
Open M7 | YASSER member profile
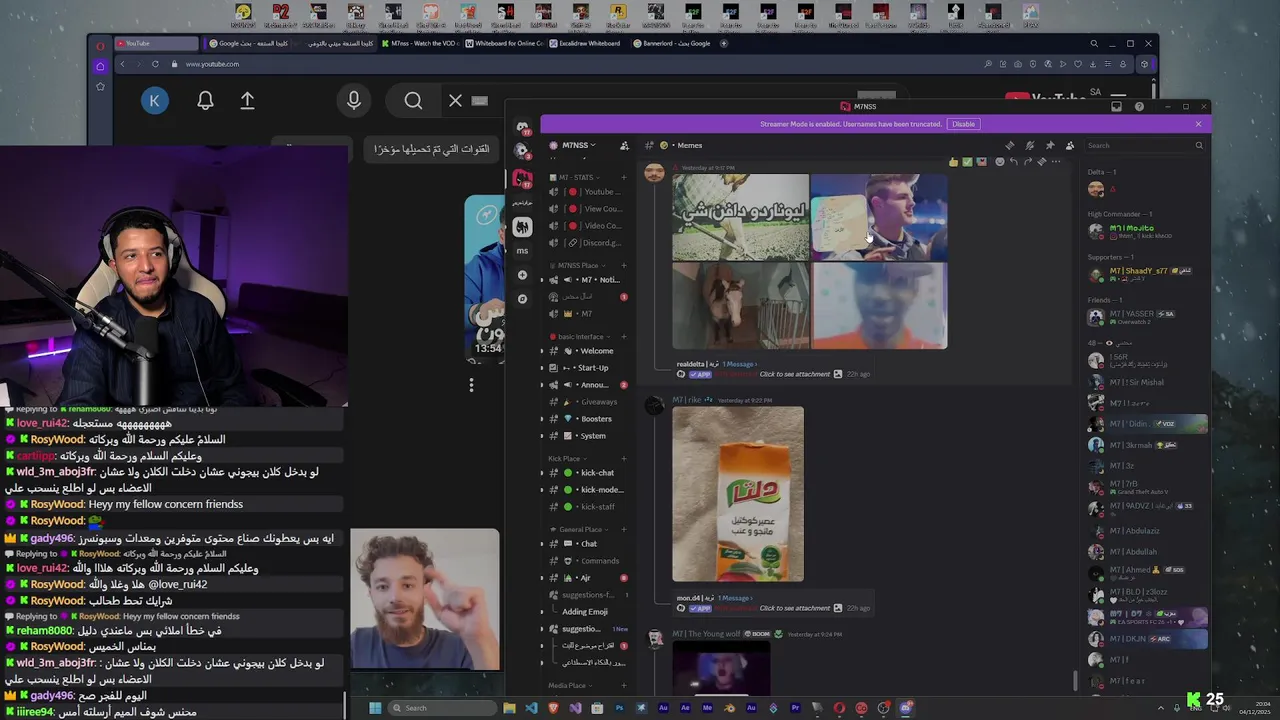(1147, 317)
